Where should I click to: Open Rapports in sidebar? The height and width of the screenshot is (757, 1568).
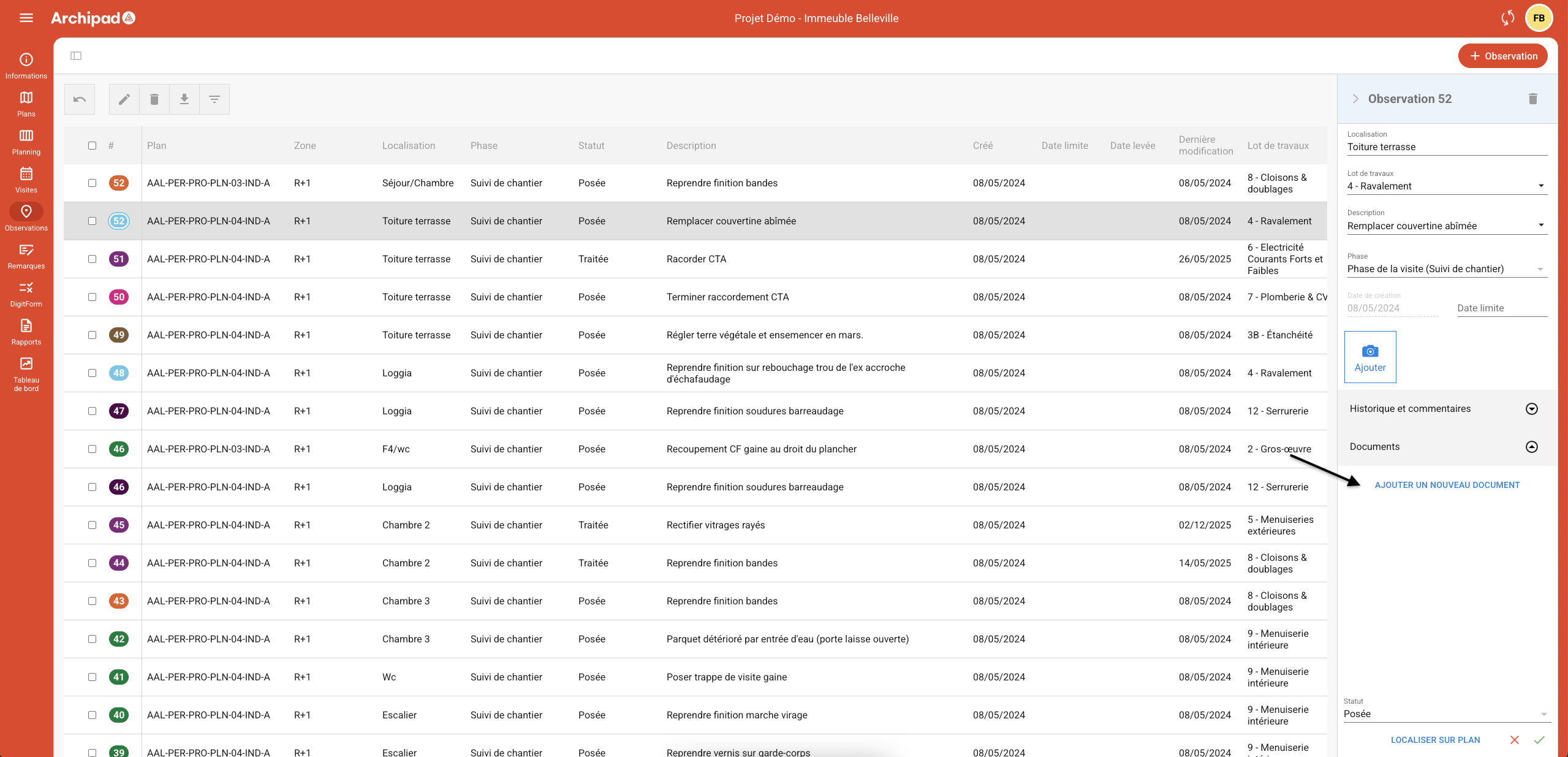tap(26, 332)
